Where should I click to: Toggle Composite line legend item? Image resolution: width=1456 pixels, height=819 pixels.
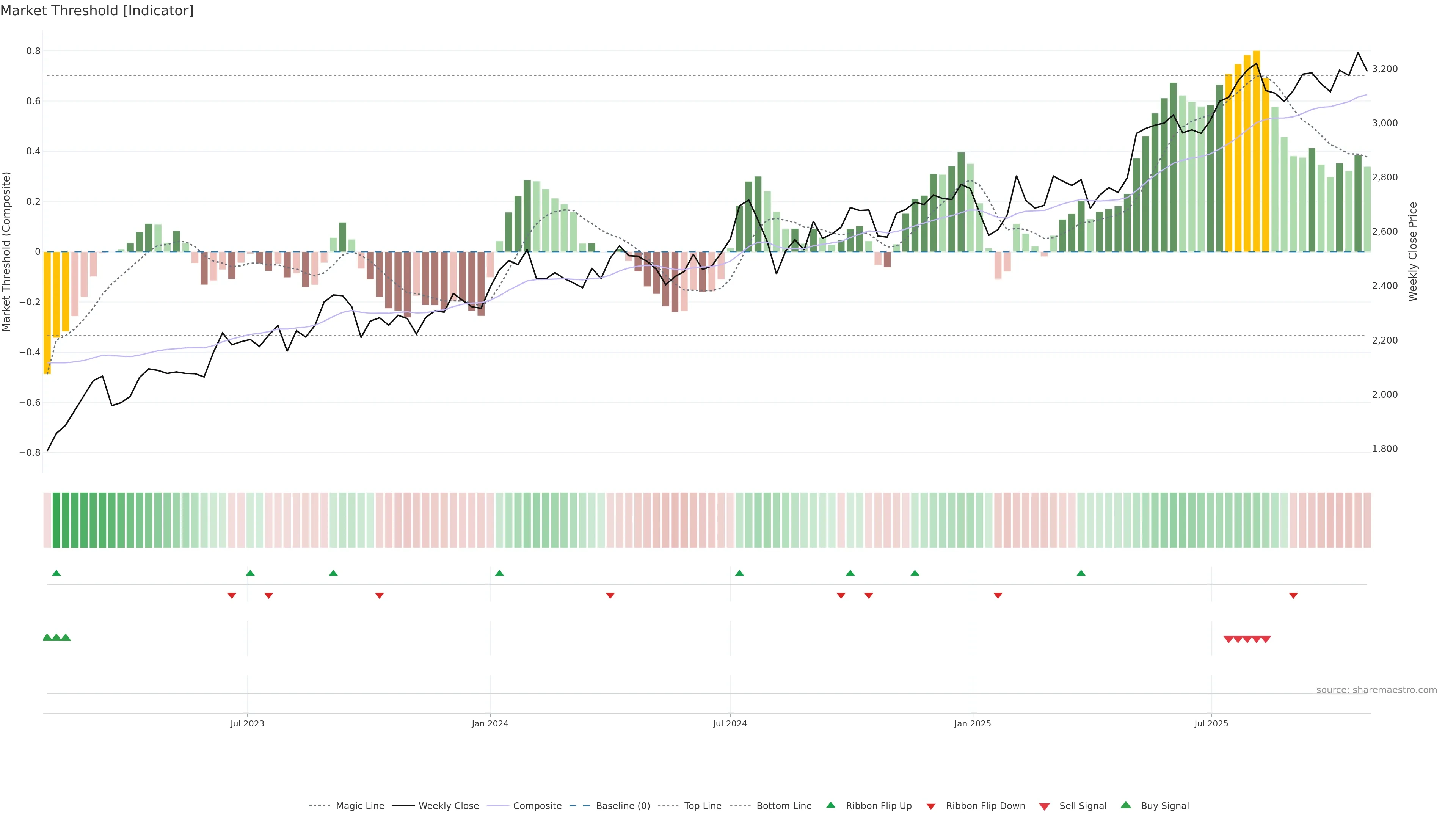pos(537,806)
